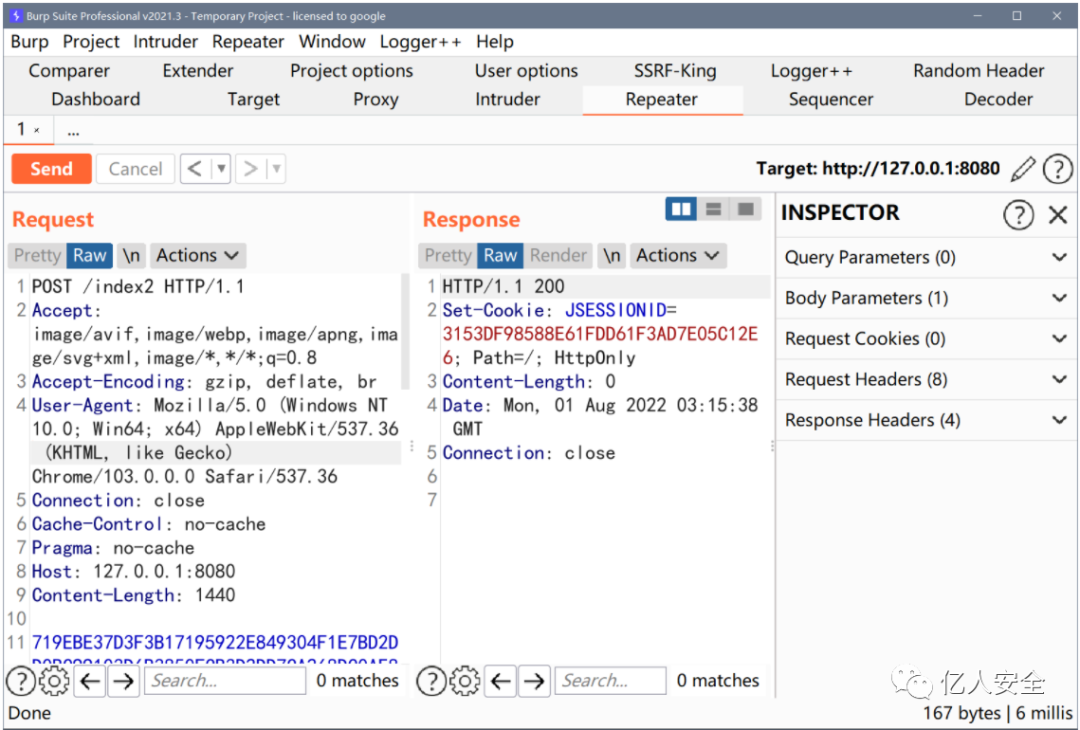Select side-by-side split layout icon
Screen dimensions: 1080x730
coord(681,209)
